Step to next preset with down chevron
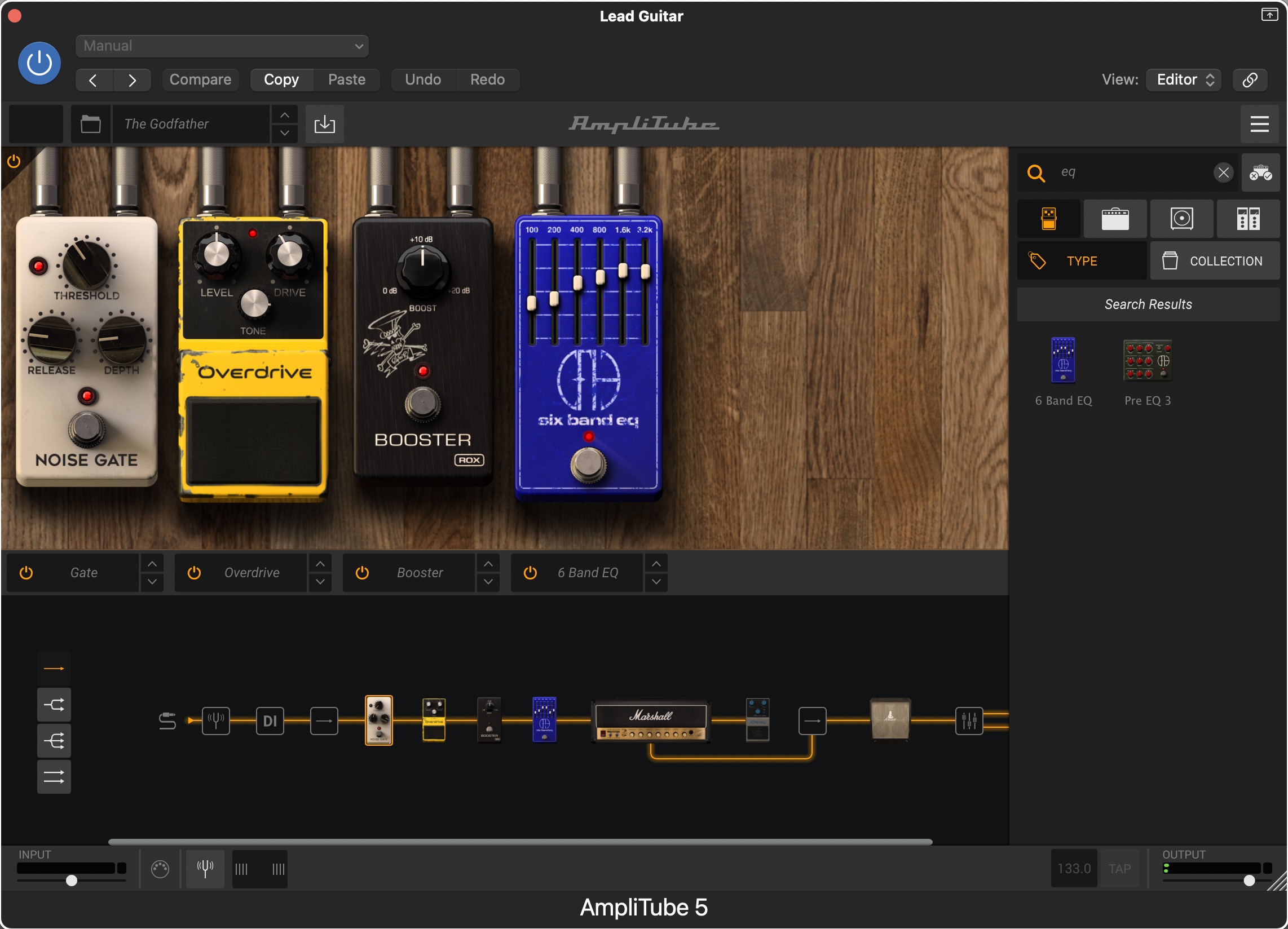This screenshot has width=1288, height=929. pos(285,133)
